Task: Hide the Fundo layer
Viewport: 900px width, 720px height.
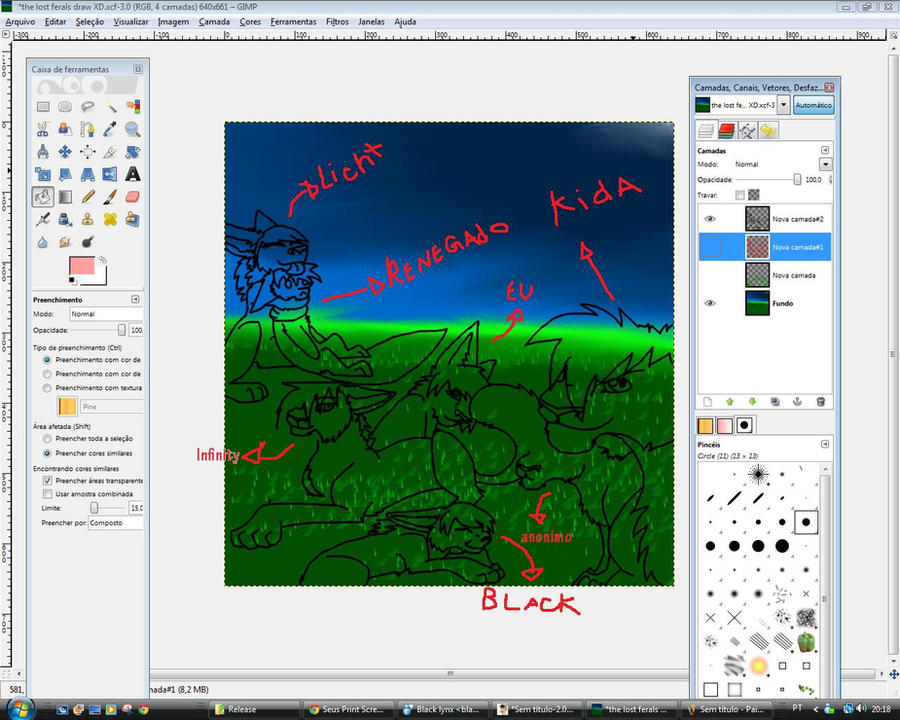Action: (x=710, y=303)
